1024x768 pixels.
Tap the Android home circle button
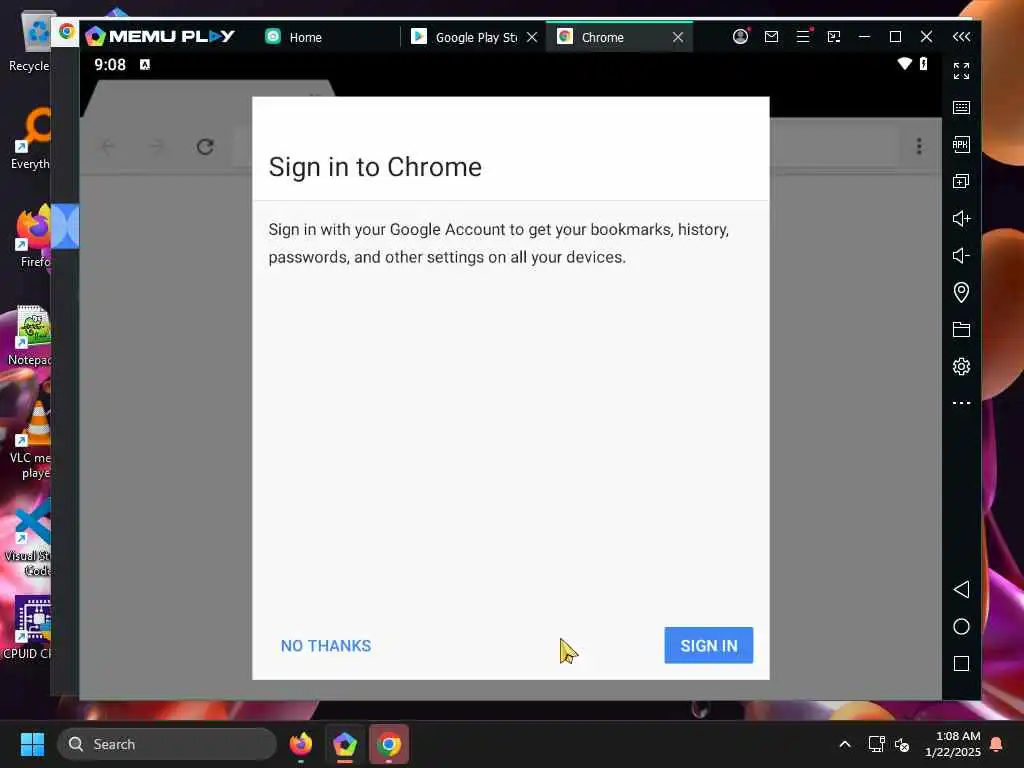point(961,626)
